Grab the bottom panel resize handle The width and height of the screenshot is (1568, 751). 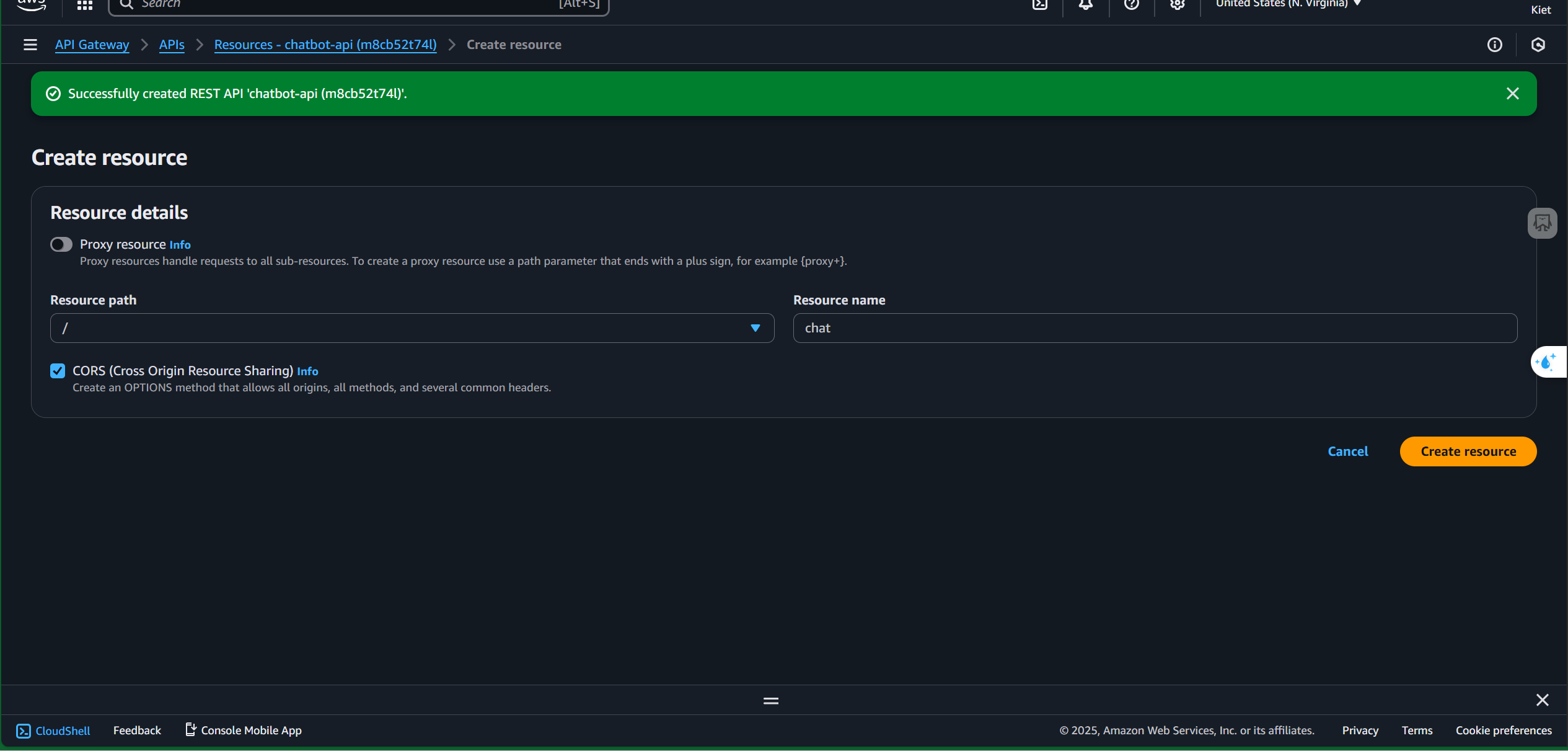pyautogui.click(x=770, y=701)
